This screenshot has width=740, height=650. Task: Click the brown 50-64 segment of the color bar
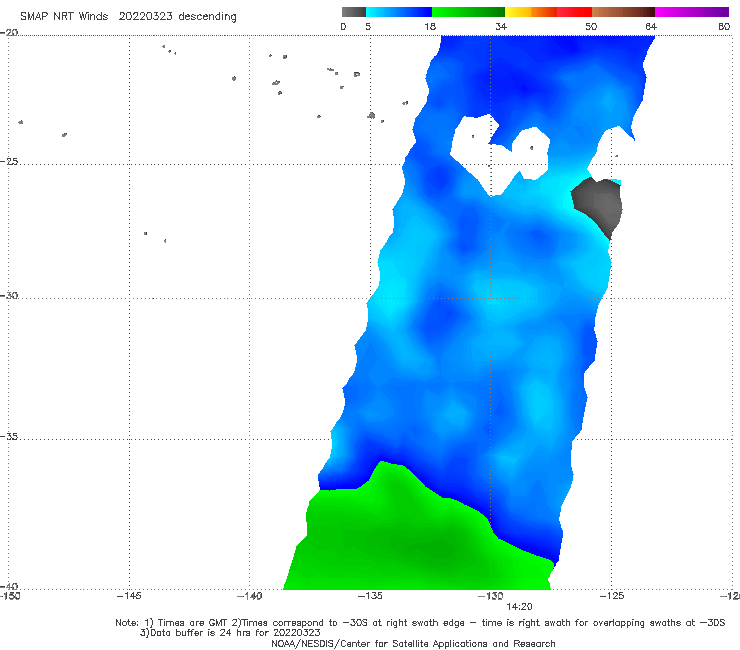tap(623, 12)
